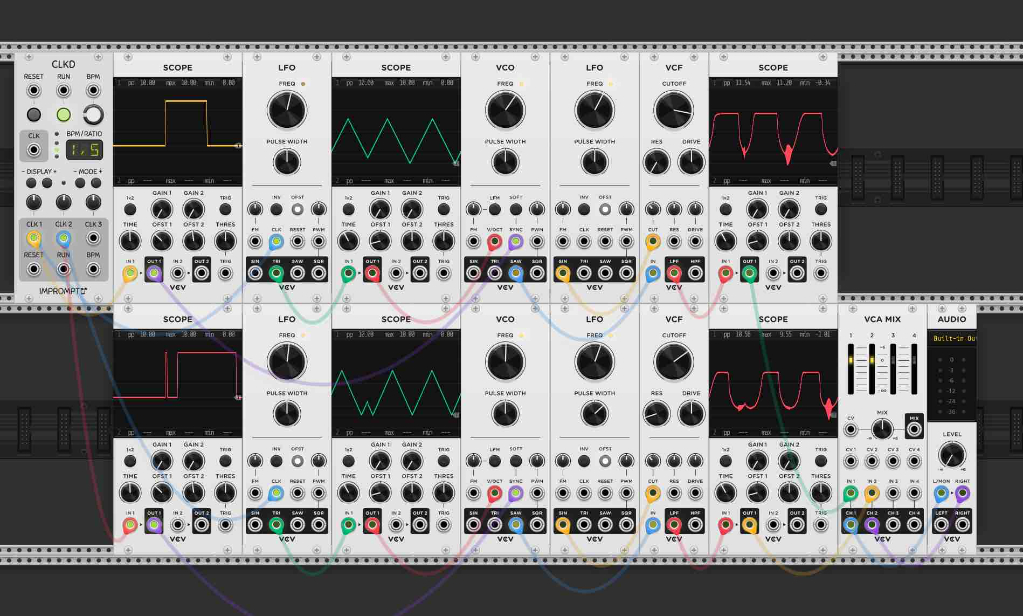Open the Built-in Out device selector on AUDIO
This screenshot has width=1023, height=616.
pos(951,339)
